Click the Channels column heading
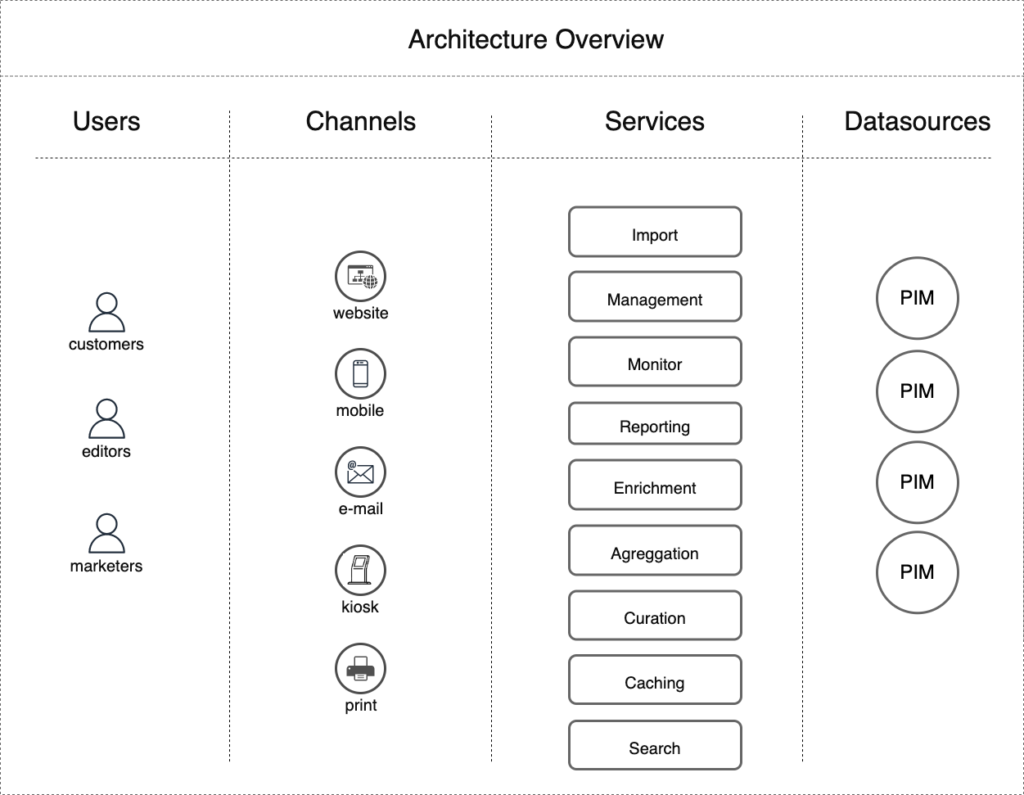 (x=360, y=122)
